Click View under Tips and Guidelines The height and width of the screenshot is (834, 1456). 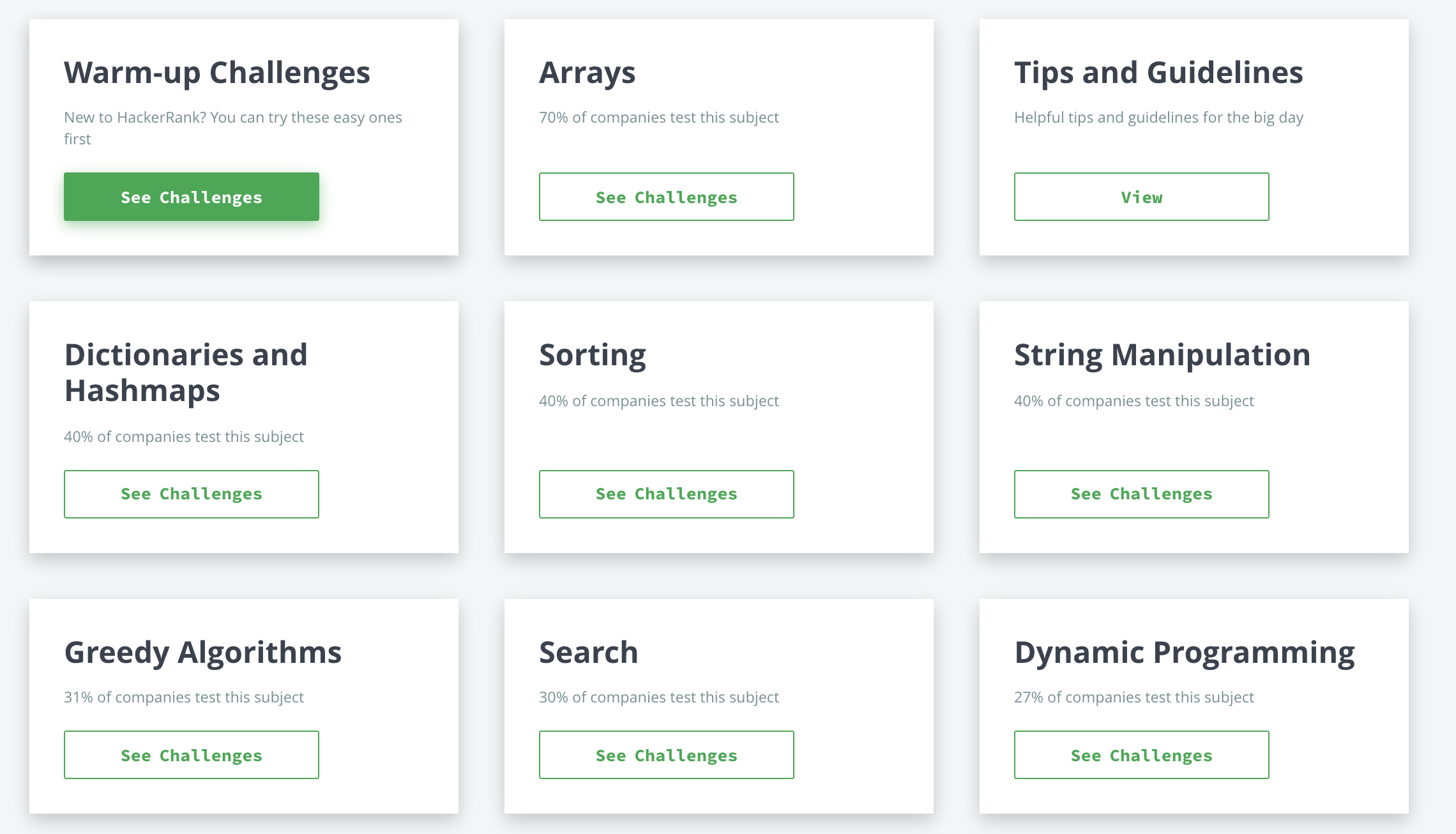[1141, 197]
